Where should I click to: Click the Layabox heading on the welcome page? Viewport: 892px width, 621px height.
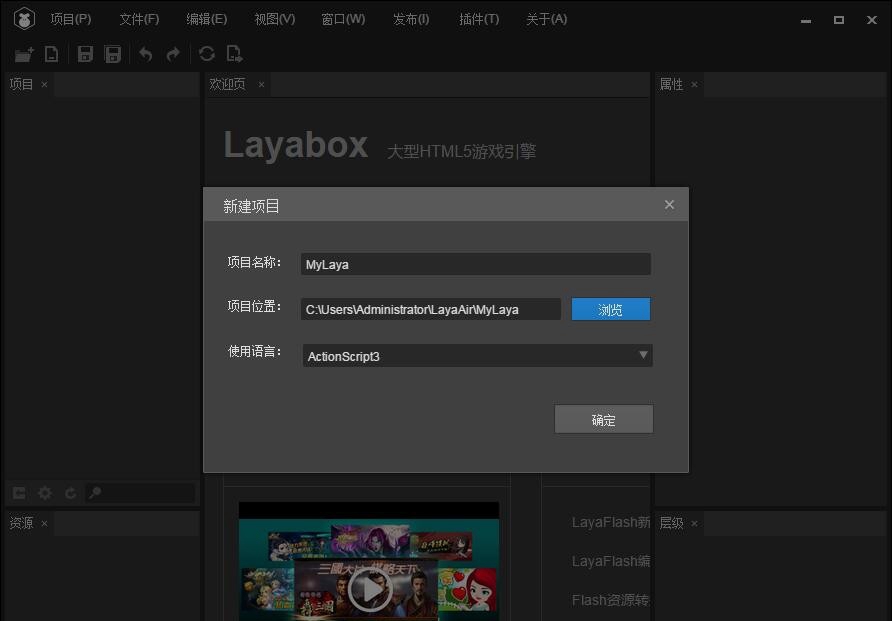[x=296, y=145]
